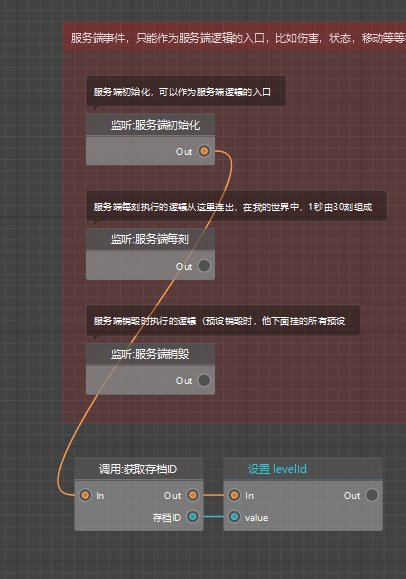This screenshot has height=579, width=406.
Task: Click the Out pin of 监听:服务端销毁 node
Action: 204,380
